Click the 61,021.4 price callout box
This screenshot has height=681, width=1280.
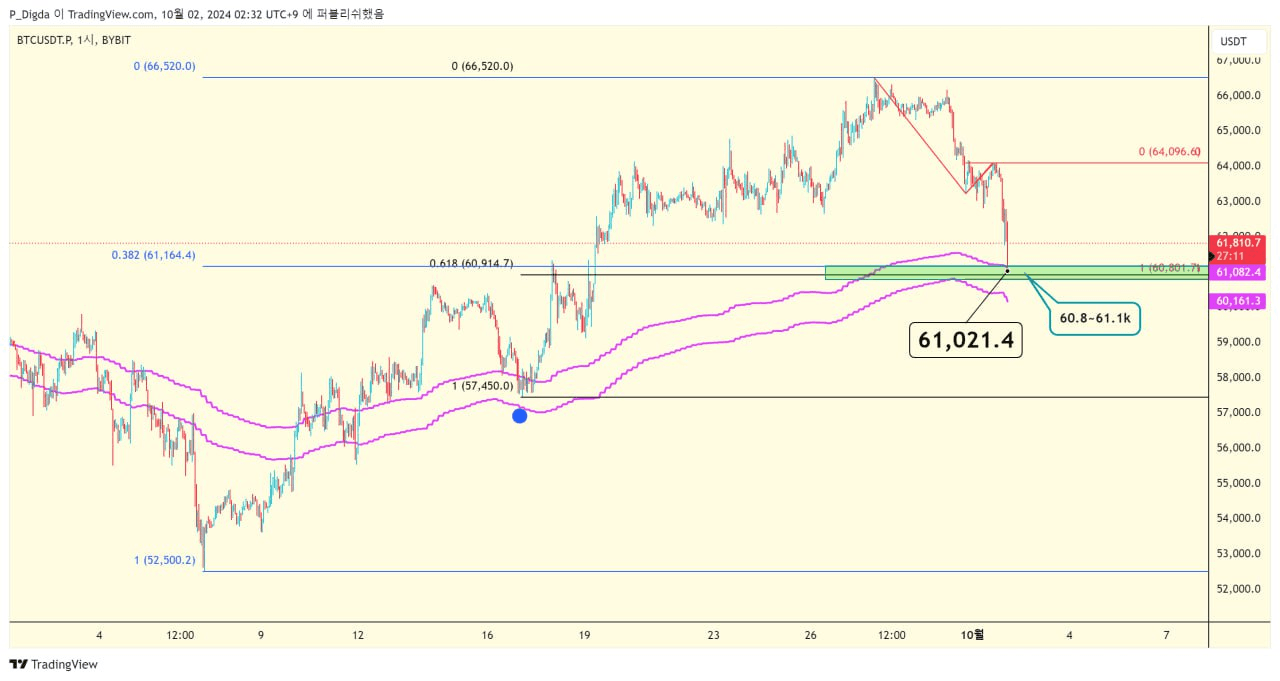coord(965,340)
